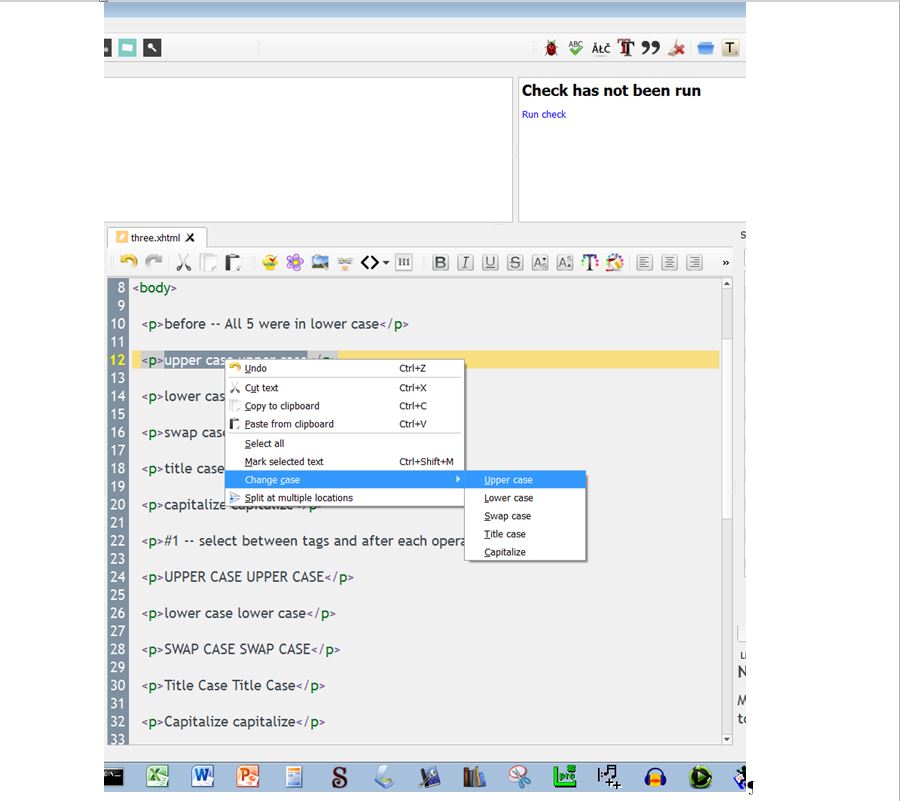Toggle Italic formatting button
The image size is (900, 801).
point(465,262)
